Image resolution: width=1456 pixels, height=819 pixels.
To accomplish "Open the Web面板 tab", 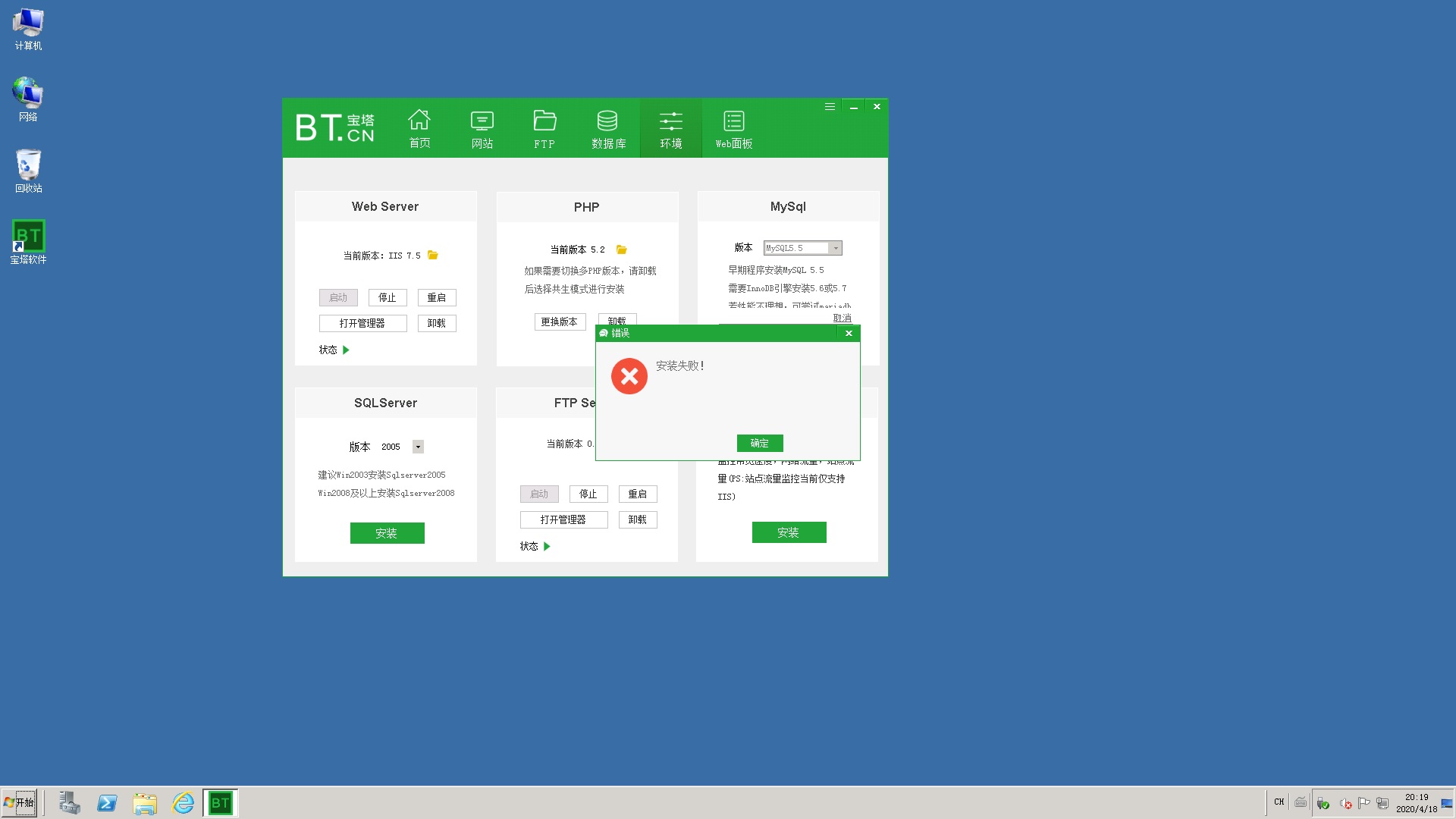I will coord(734,128).
